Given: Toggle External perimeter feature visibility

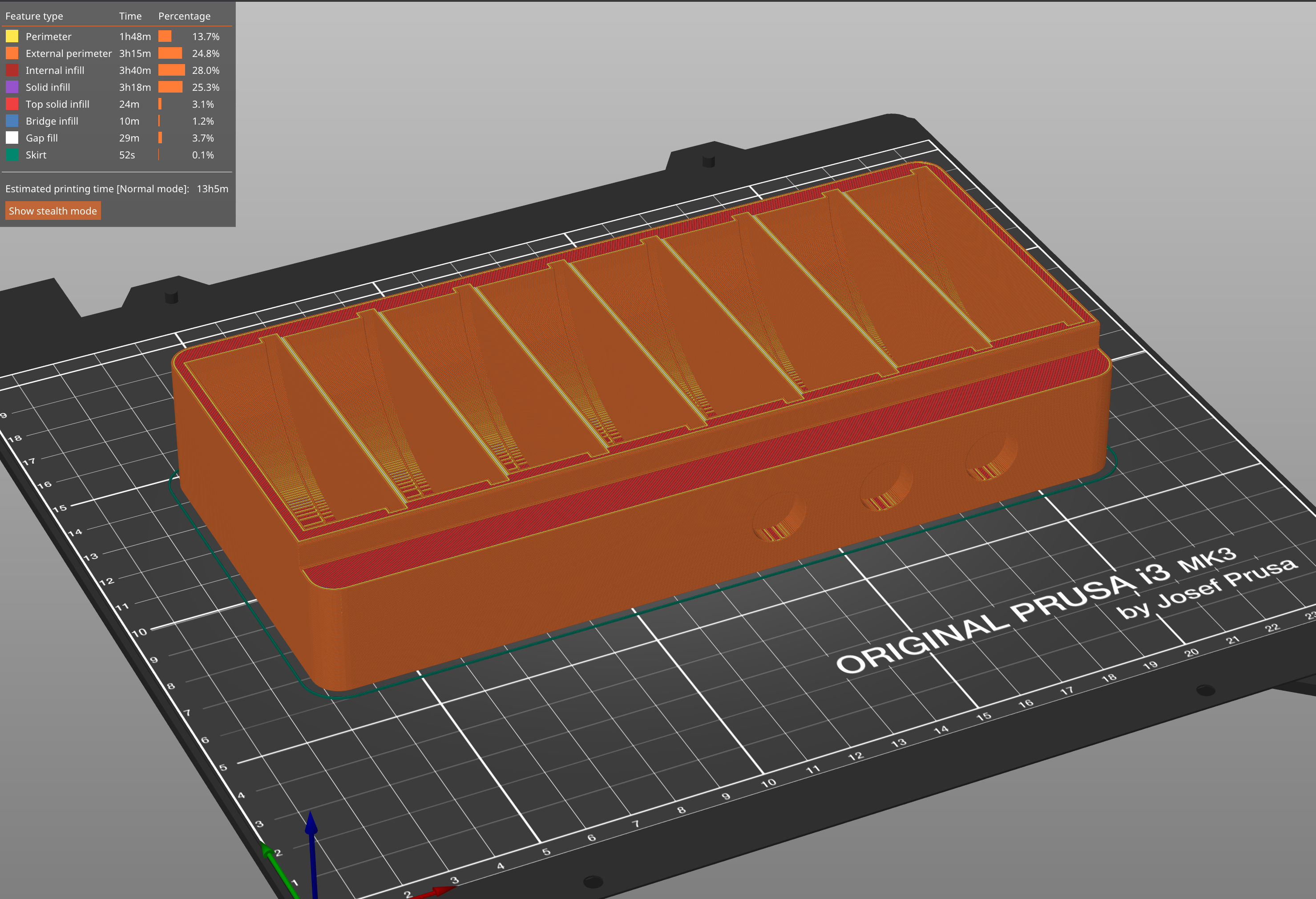Looking at the screenshot, I should coord(69,53).
